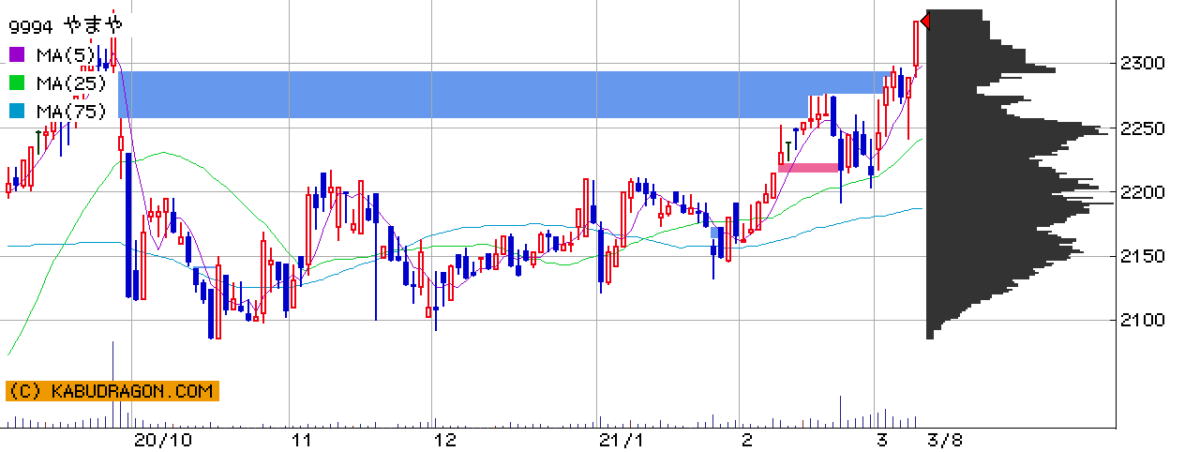
Task: Click the blue resistance zone rectangle
Action: tap(506, 94)
